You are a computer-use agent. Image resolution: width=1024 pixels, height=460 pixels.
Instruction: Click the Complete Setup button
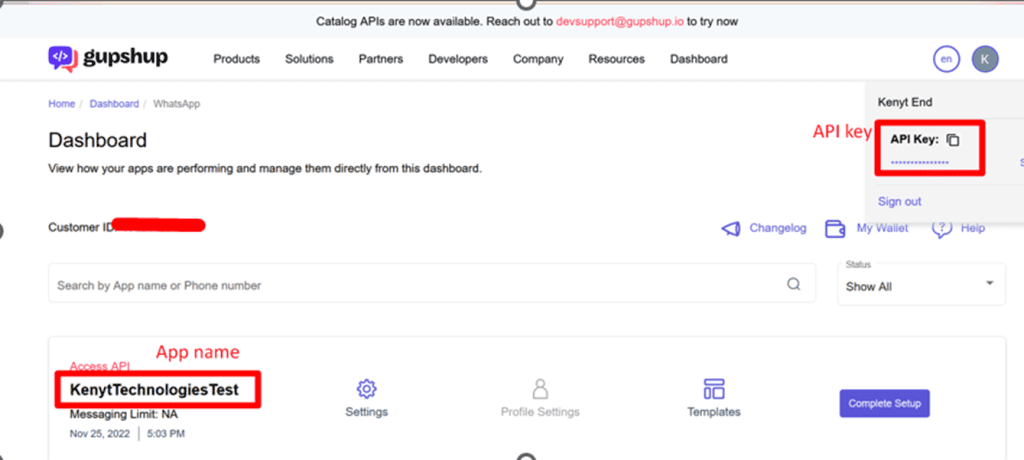pyautogui.click(x=884, y=404)
